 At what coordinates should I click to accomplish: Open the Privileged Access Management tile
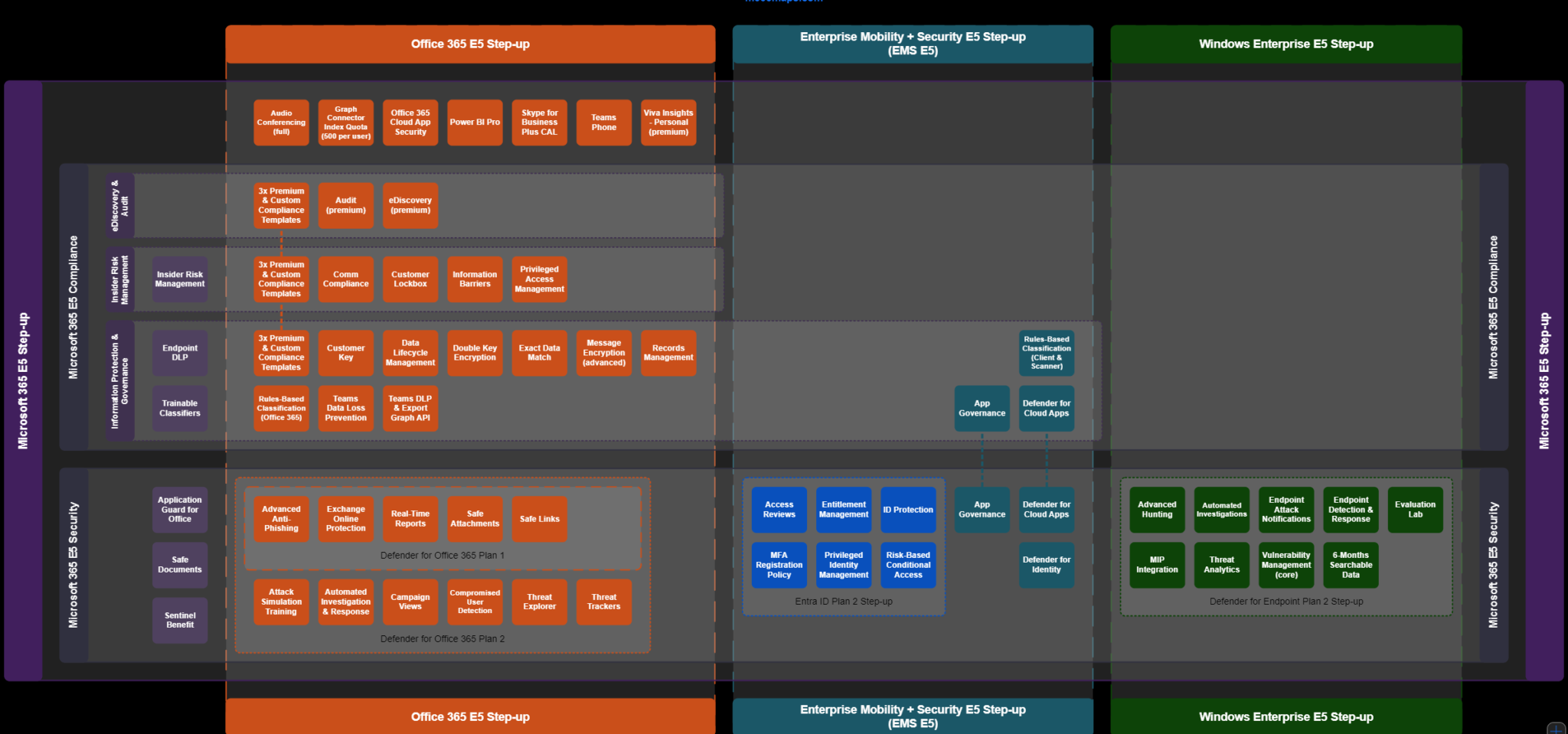click(540, 279)
